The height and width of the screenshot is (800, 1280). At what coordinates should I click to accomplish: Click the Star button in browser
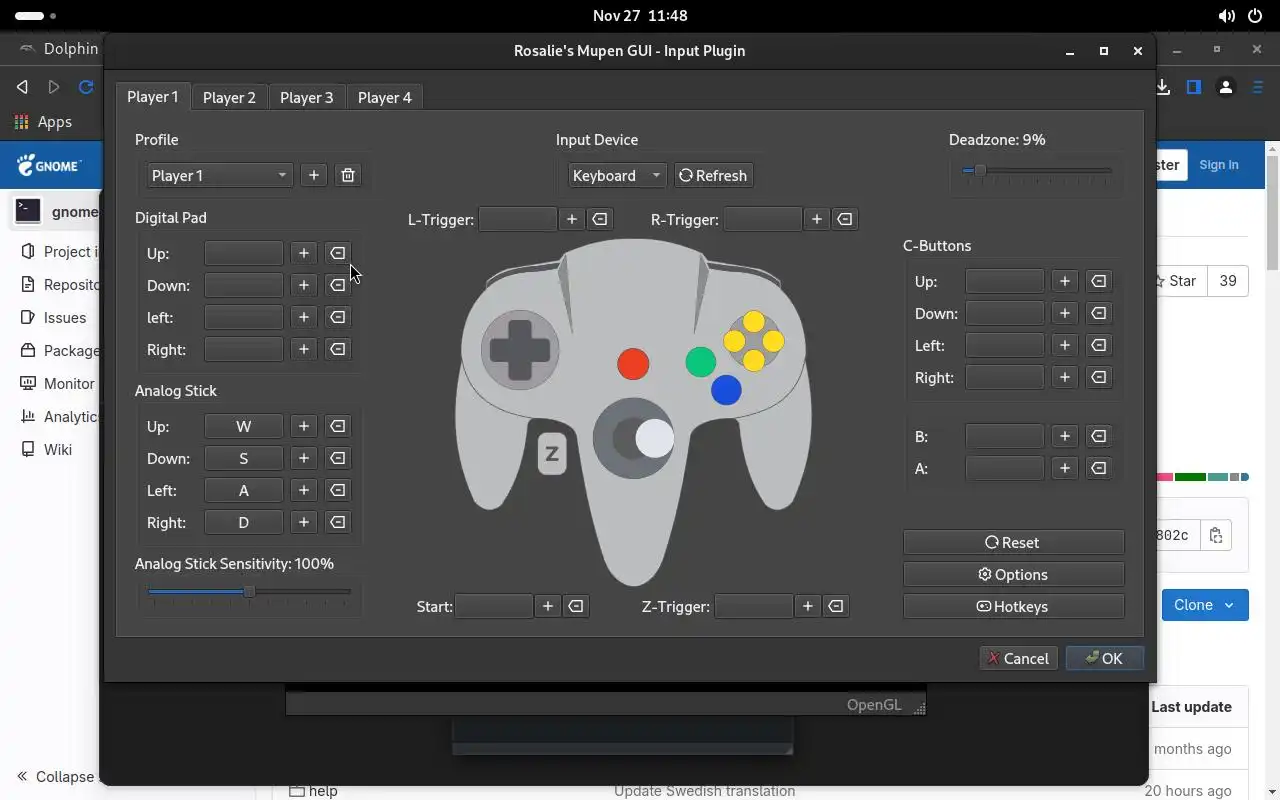1181,281
